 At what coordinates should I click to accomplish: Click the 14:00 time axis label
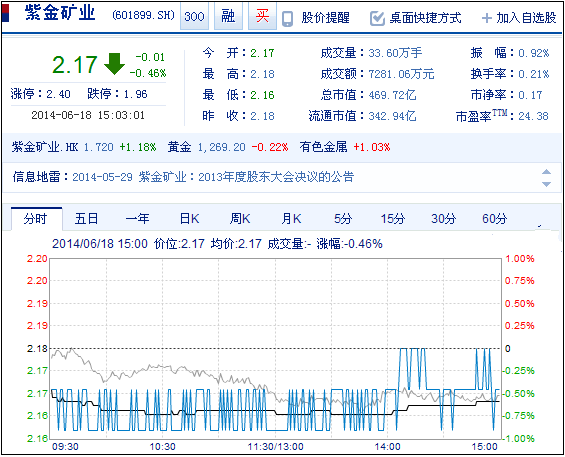click(x=387, y=447)
